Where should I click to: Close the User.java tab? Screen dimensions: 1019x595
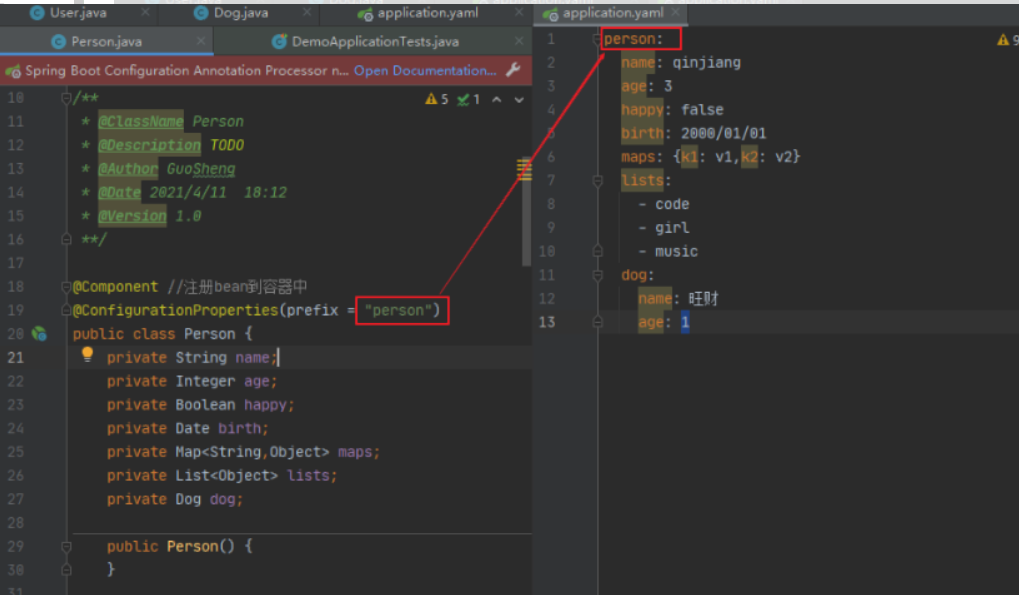tap(145, 12)
